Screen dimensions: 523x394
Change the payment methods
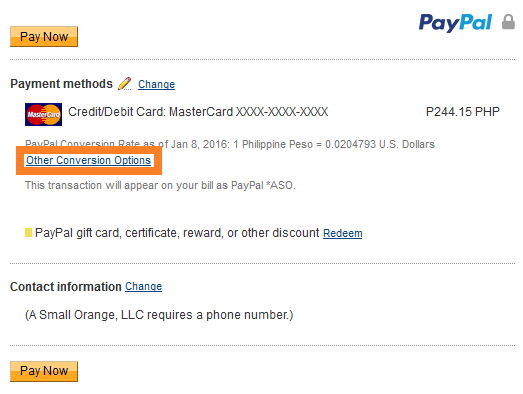(x=156, y=84)
